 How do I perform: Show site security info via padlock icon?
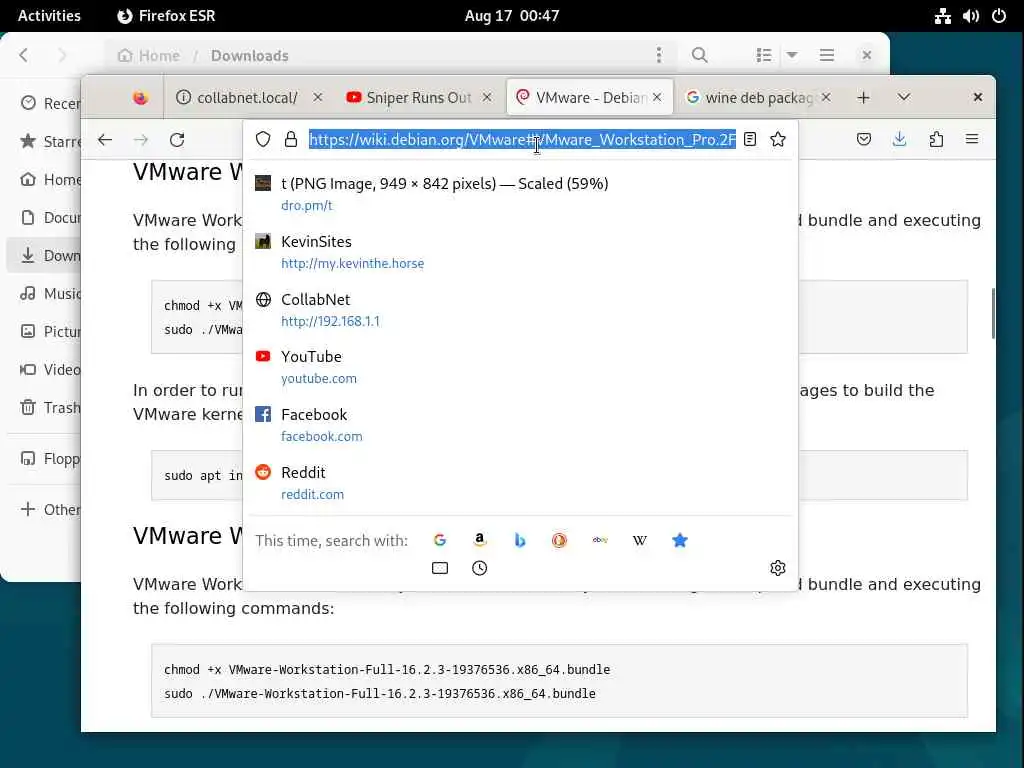click(x=291, y=139)
